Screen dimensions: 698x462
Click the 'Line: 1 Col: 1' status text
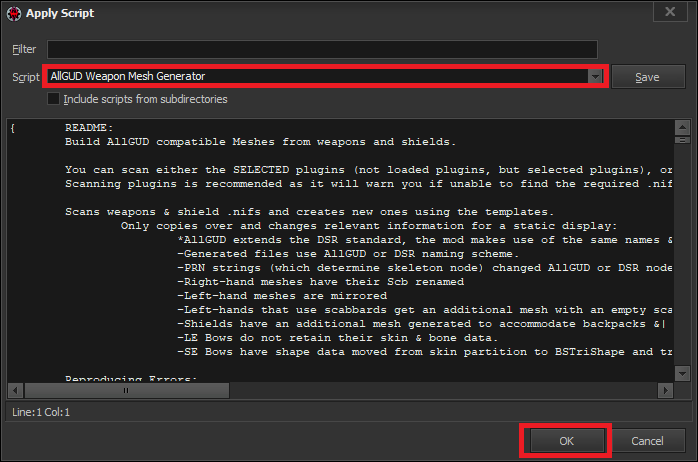41,412
